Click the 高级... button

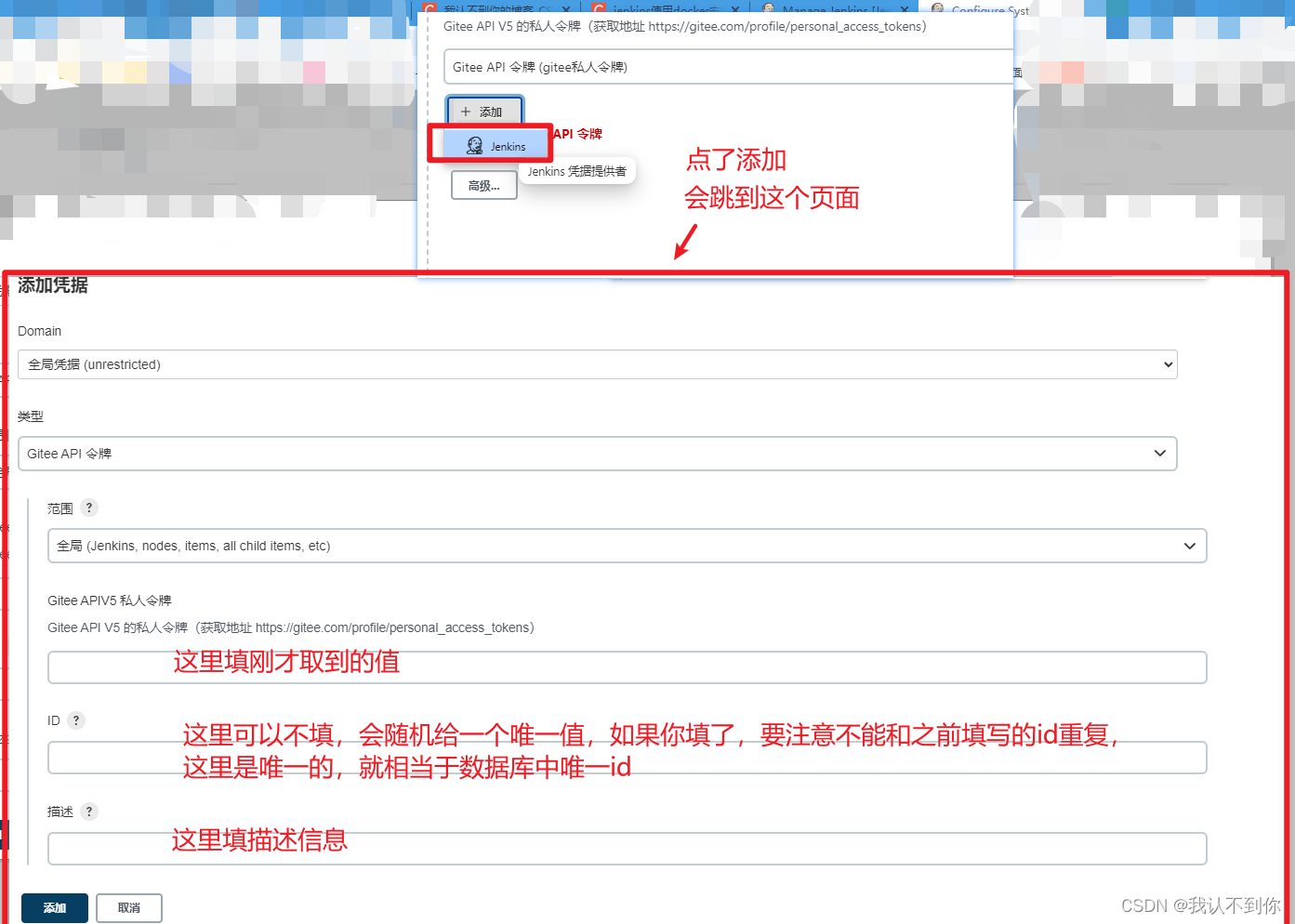coord(484,185)
